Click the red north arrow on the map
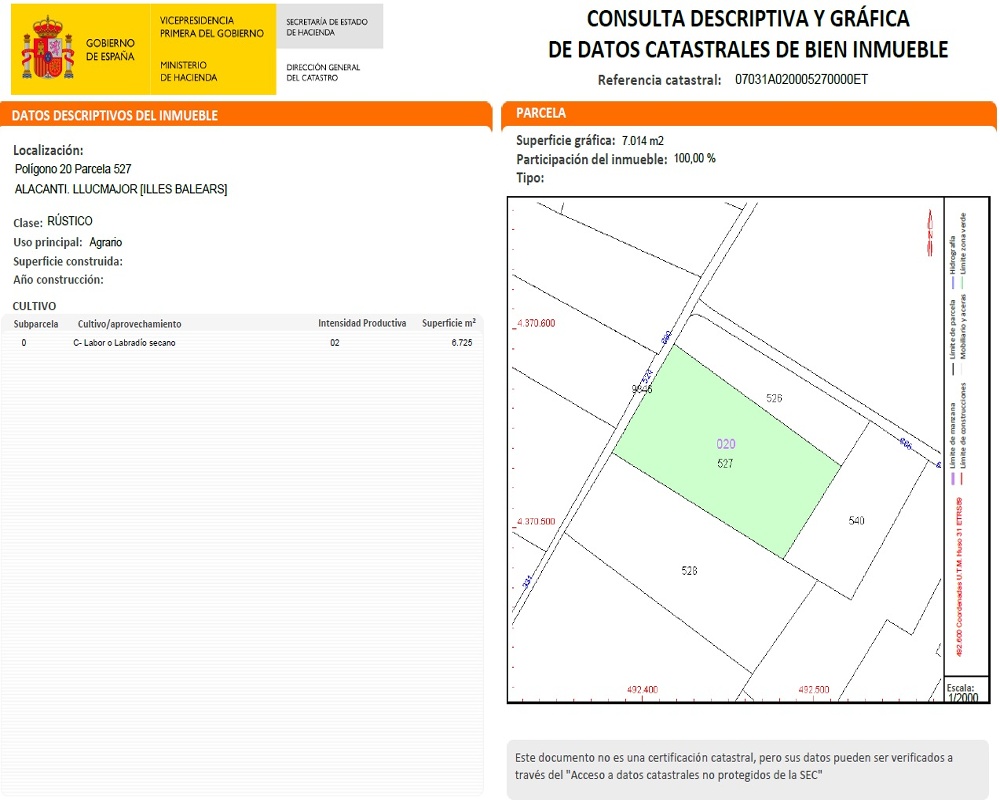Image resolution: width=1000 pixels, height=800 pixels. [x=930, y=233]
